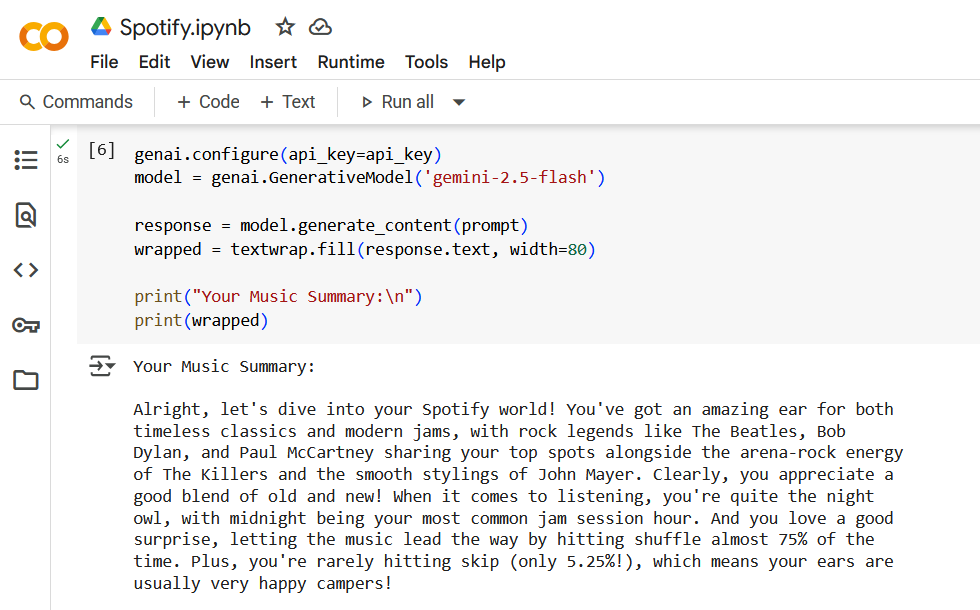Click the model.generate_content(prompt) line
This screenshot has height=610, width=980.
pos(331,226)
